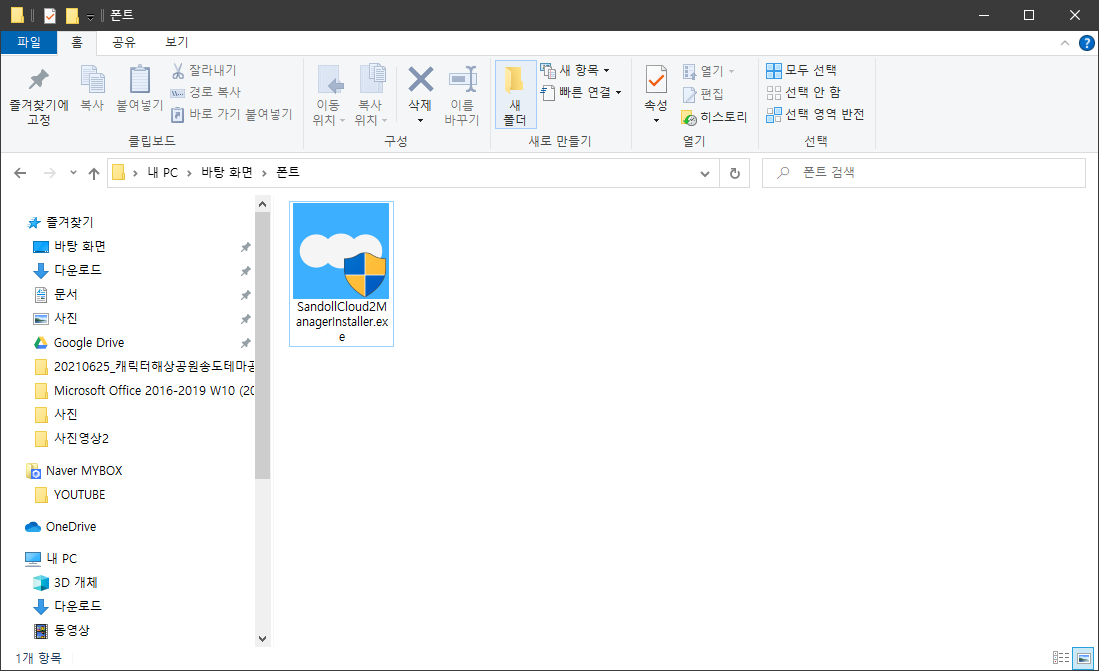
Task: Open the blue help question mark
Action: 1086,43
